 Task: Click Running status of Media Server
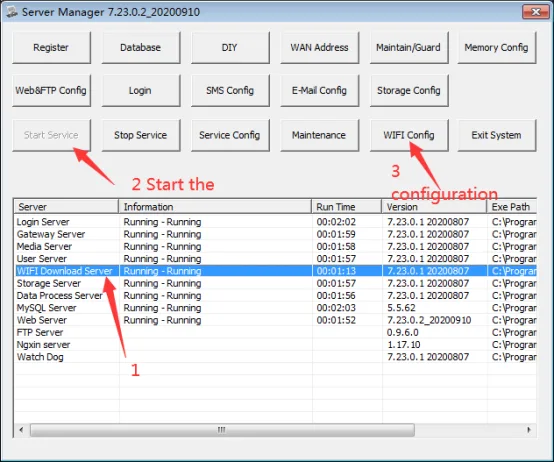pos(162,247)
